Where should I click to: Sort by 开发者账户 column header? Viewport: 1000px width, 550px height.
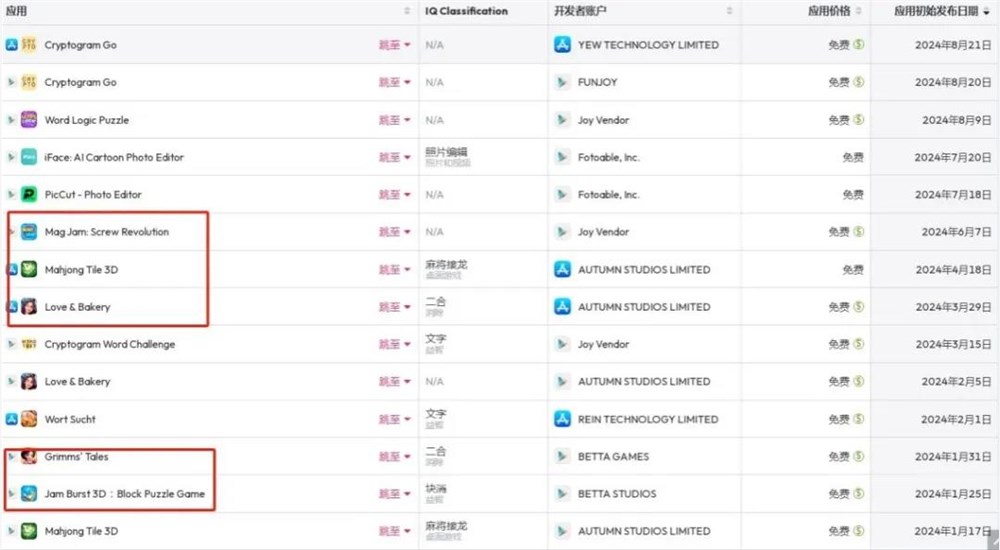pos(580,11)
